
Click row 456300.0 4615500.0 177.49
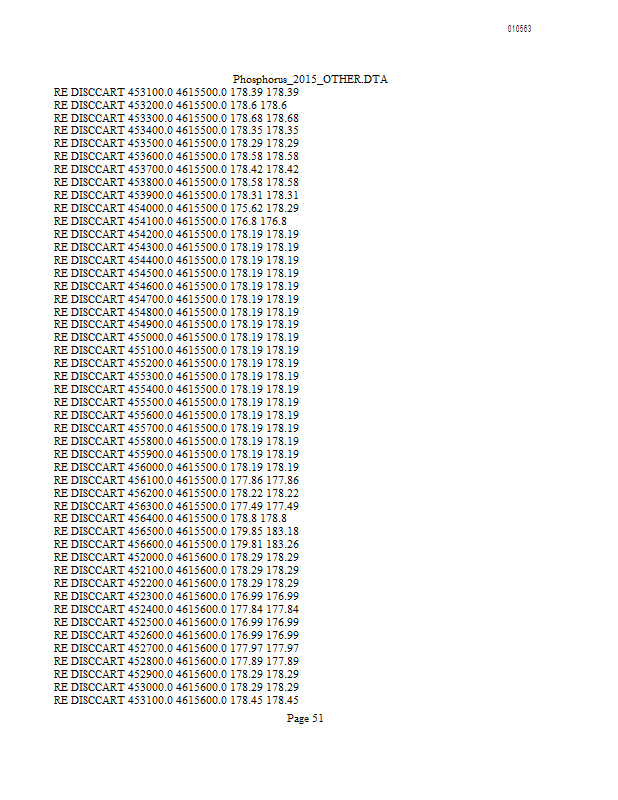click(176, 506)
